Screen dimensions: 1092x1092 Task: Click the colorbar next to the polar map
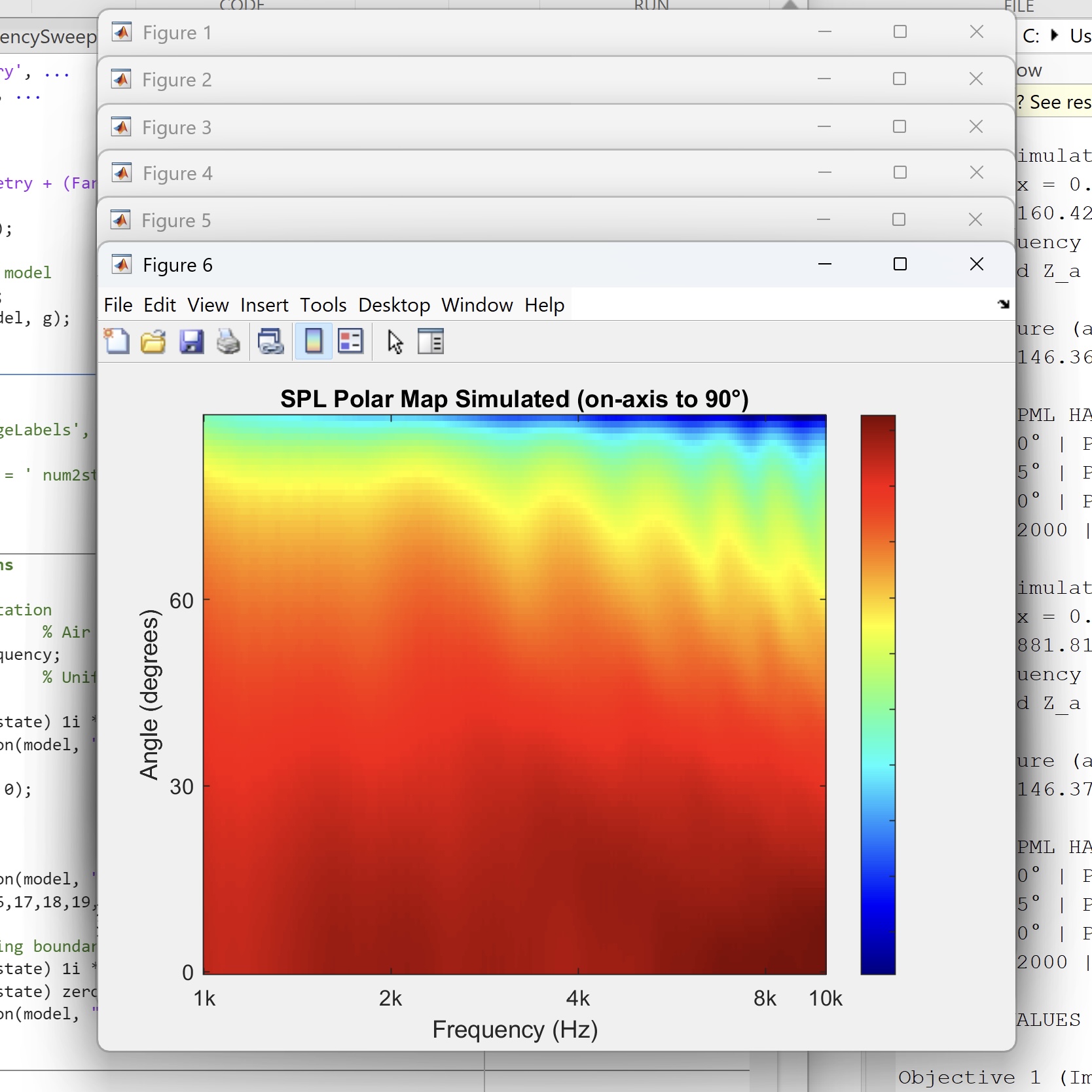877,694
